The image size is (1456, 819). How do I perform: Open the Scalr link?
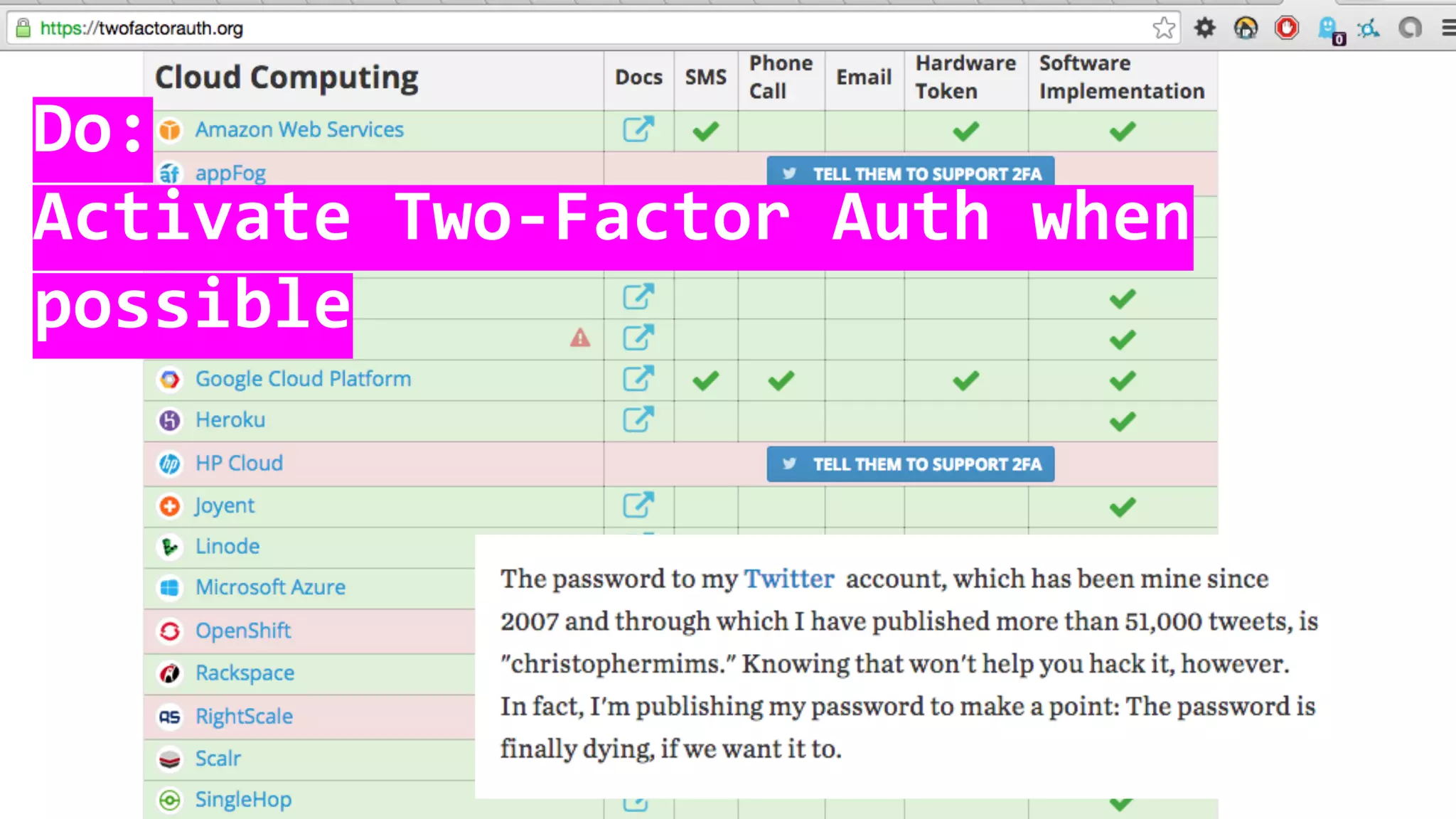[x=218, y=759]
